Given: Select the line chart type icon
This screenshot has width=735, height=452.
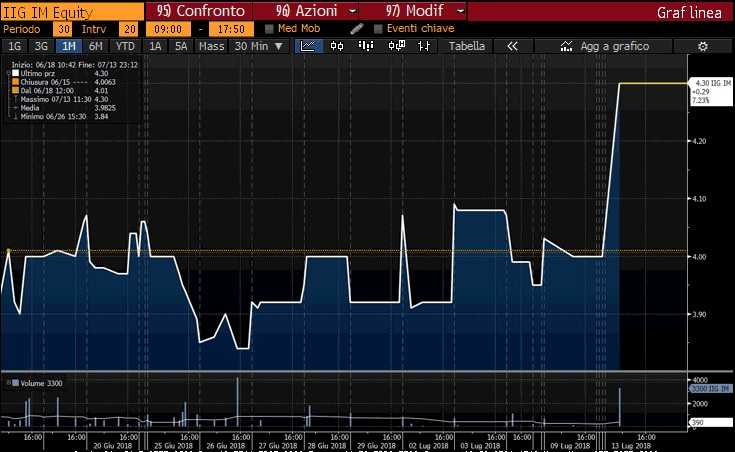Looking at the screenshot, I should click(309, 46).
